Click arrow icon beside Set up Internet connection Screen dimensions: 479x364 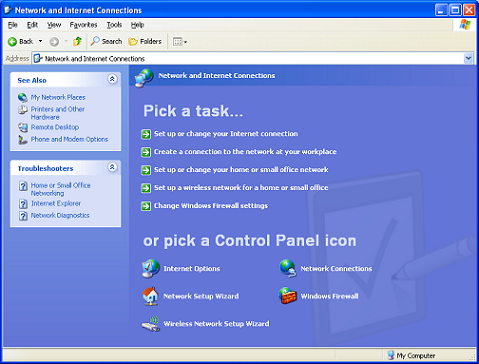[146, 134]
